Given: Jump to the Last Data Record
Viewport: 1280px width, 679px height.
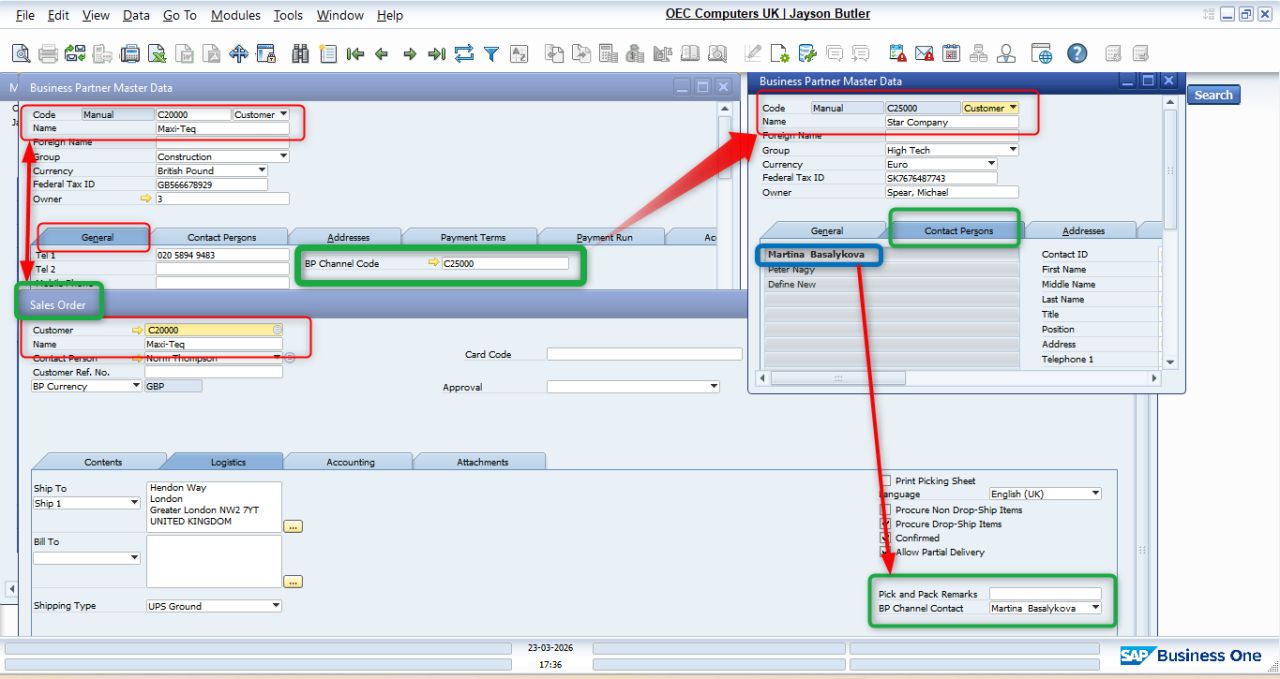Looking at the screenshot, I should (x=436, y=53).
